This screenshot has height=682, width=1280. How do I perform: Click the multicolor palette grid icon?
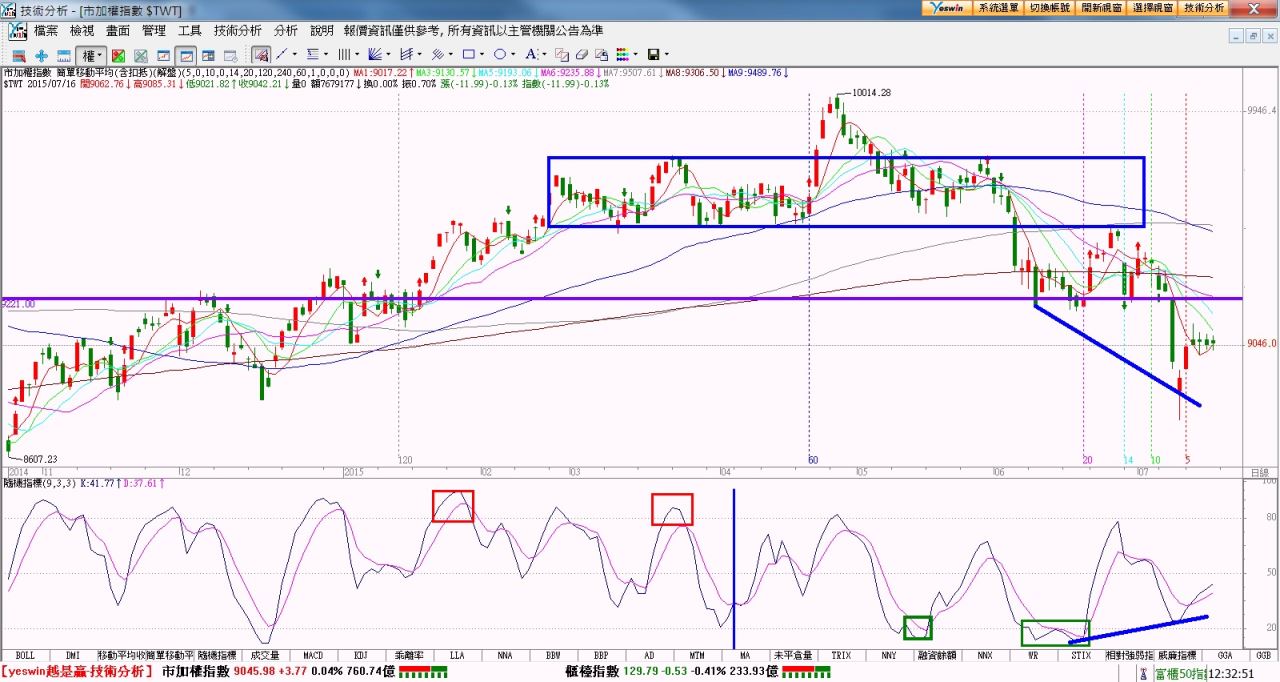[x=622, y=54]
